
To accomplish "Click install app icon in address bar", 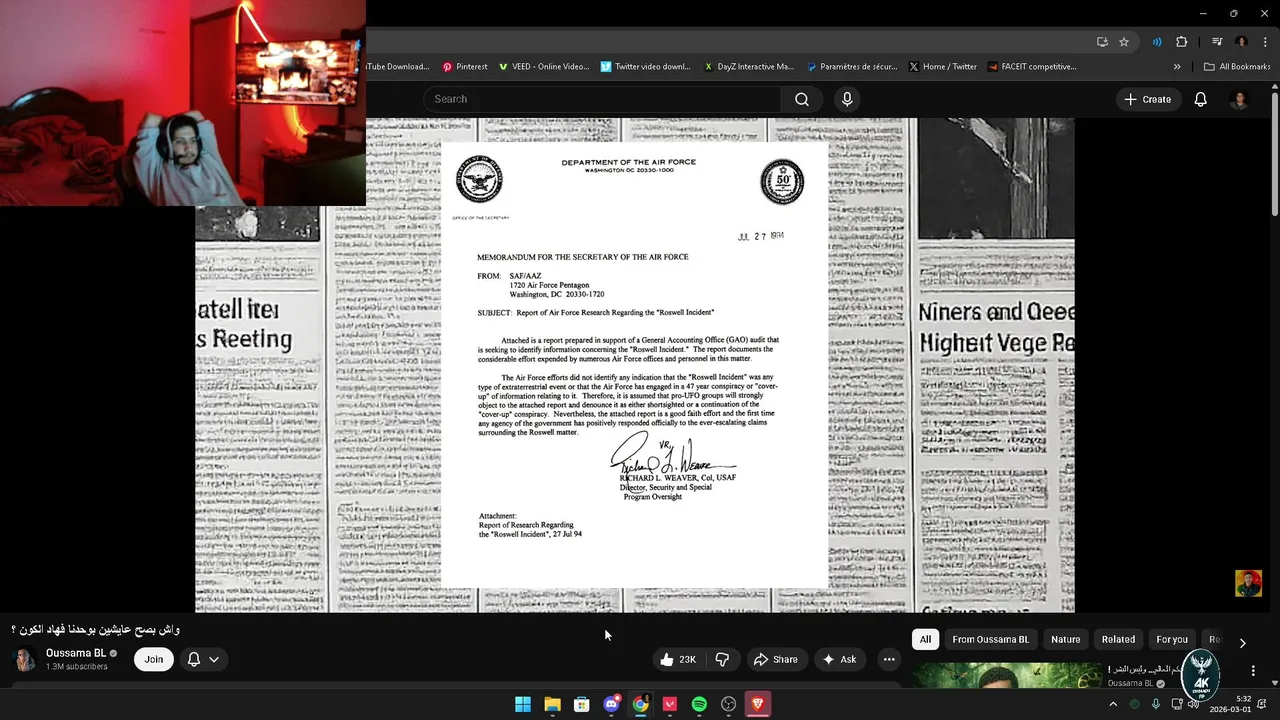I will click(x=1102, y=42).
